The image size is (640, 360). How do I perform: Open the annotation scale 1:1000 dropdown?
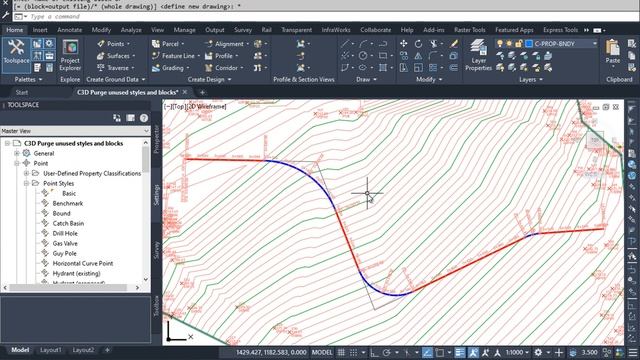517,352
